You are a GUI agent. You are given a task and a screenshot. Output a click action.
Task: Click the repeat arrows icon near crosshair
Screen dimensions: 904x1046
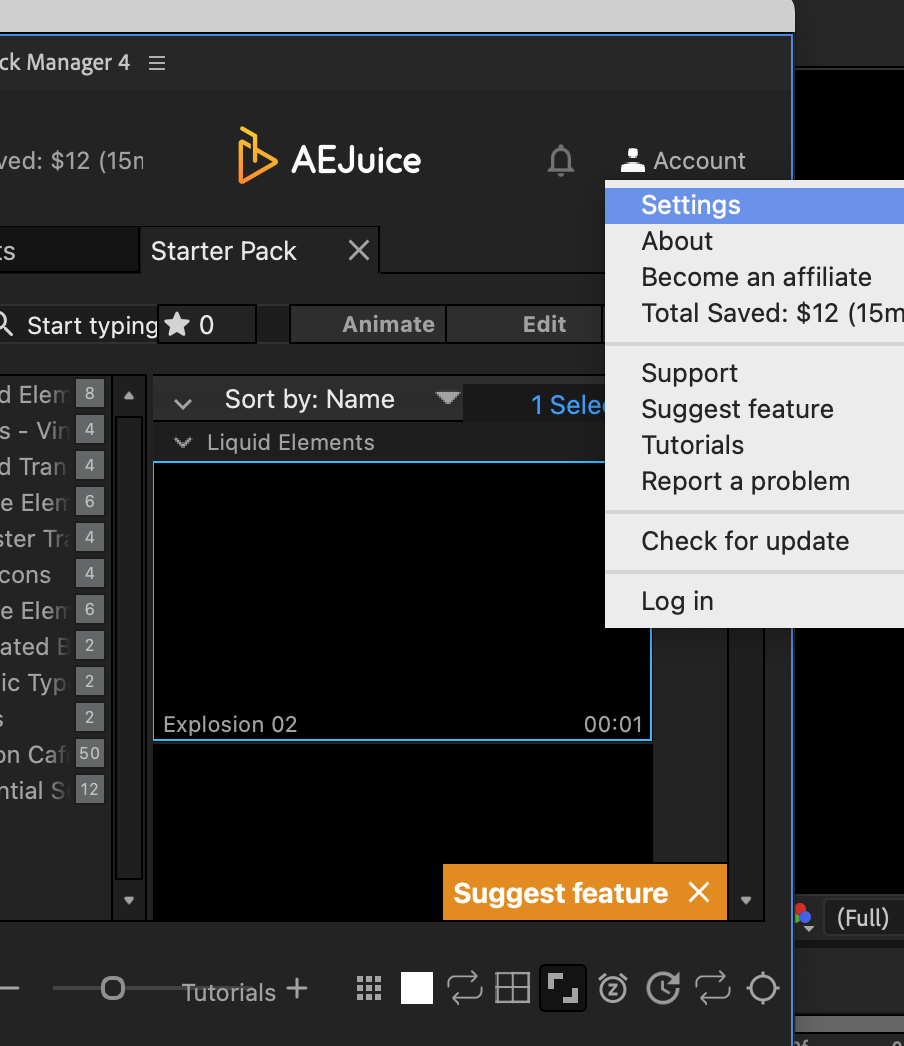713,988
